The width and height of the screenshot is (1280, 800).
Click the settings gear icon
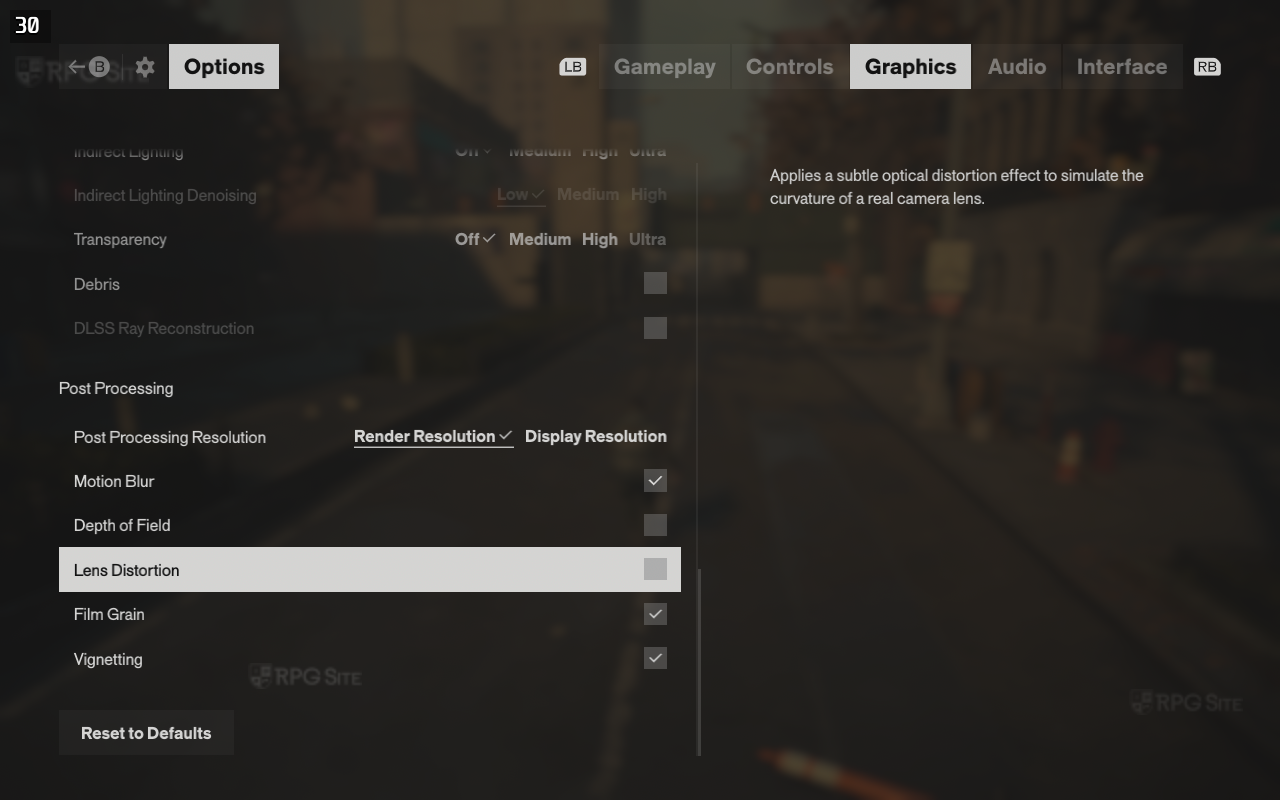pyautogui.click(x=145, y=67)
